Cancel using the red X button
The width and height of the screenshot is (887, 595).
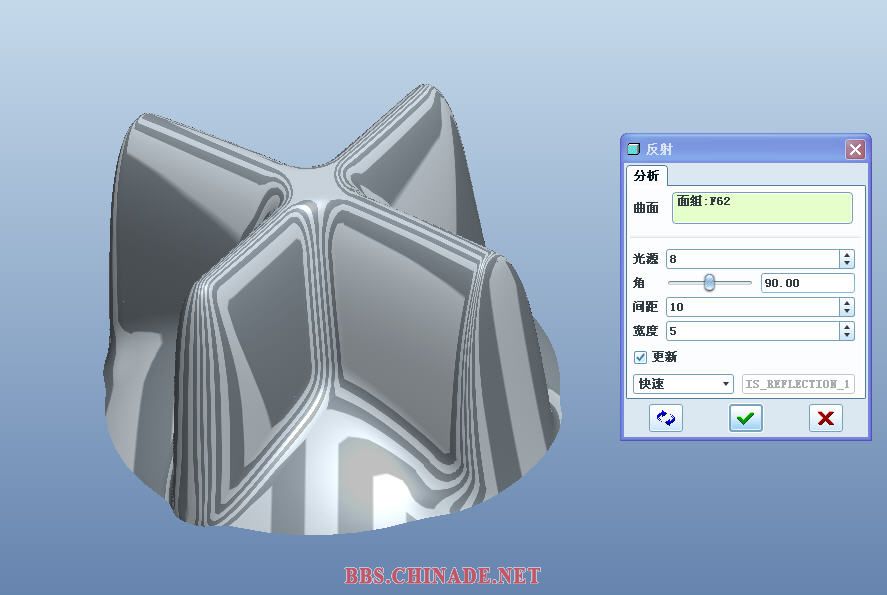[x=825, y=418]
